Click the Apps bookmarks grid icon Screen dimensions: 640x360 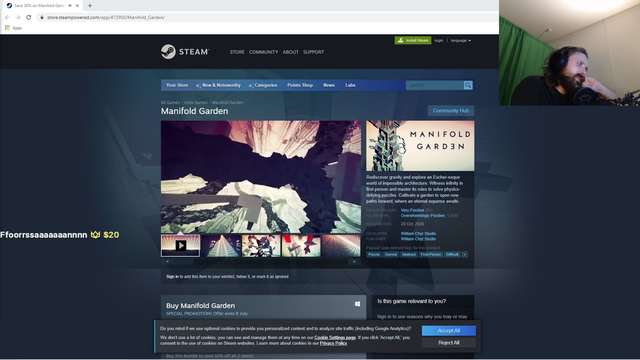coord(7,28)
